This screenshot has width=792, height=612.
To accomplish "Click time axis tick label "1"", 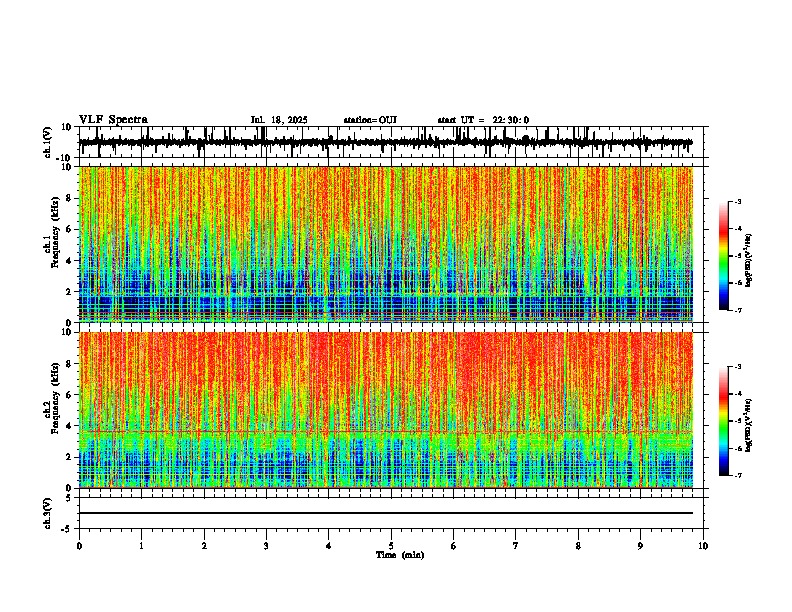I will pyautogui.click(x=141, y=546).
